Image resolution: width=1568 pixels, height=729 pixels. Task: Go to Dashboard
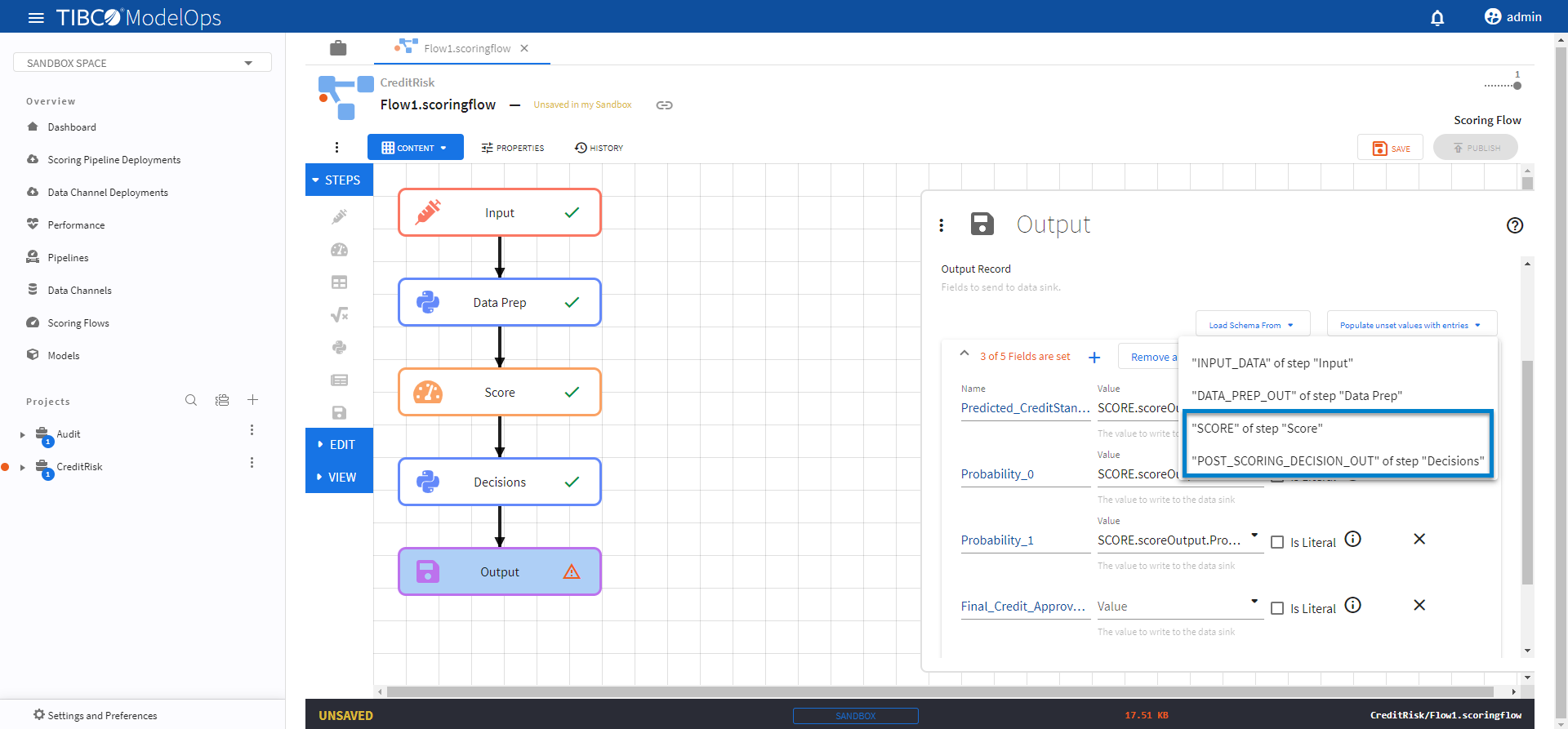coord(72,127)
